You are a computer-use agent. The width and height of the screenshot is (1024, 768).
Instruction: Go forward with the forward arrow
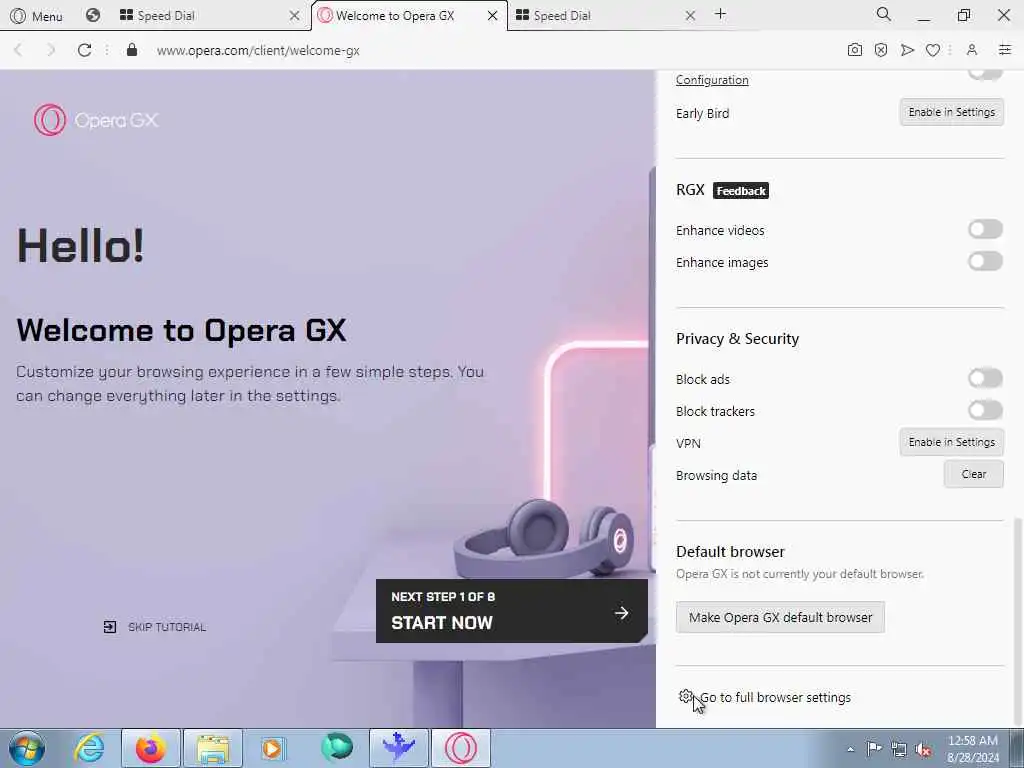[51, 50]
